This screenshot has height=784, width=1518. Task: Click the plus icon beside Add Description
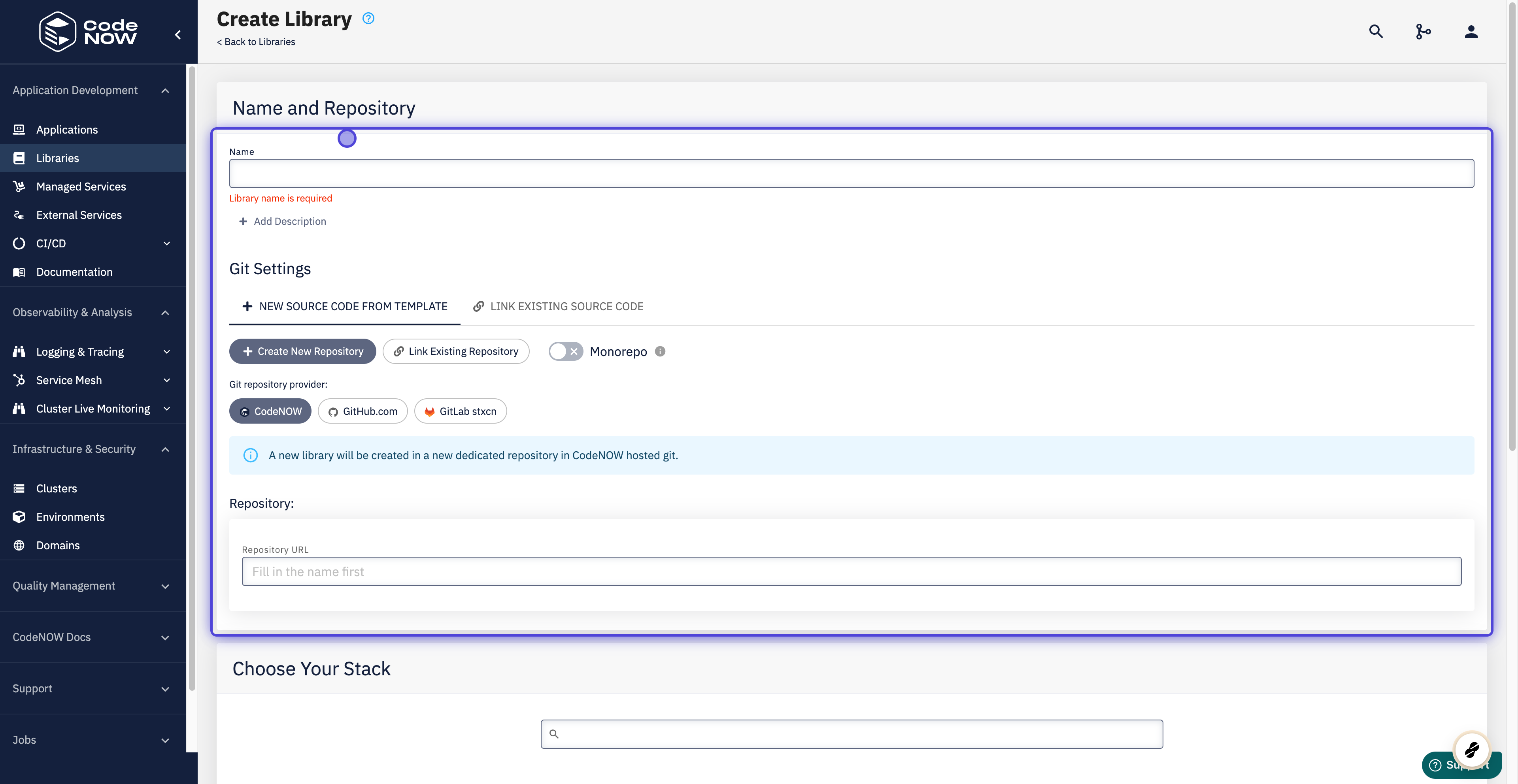[x=243, y=221]
